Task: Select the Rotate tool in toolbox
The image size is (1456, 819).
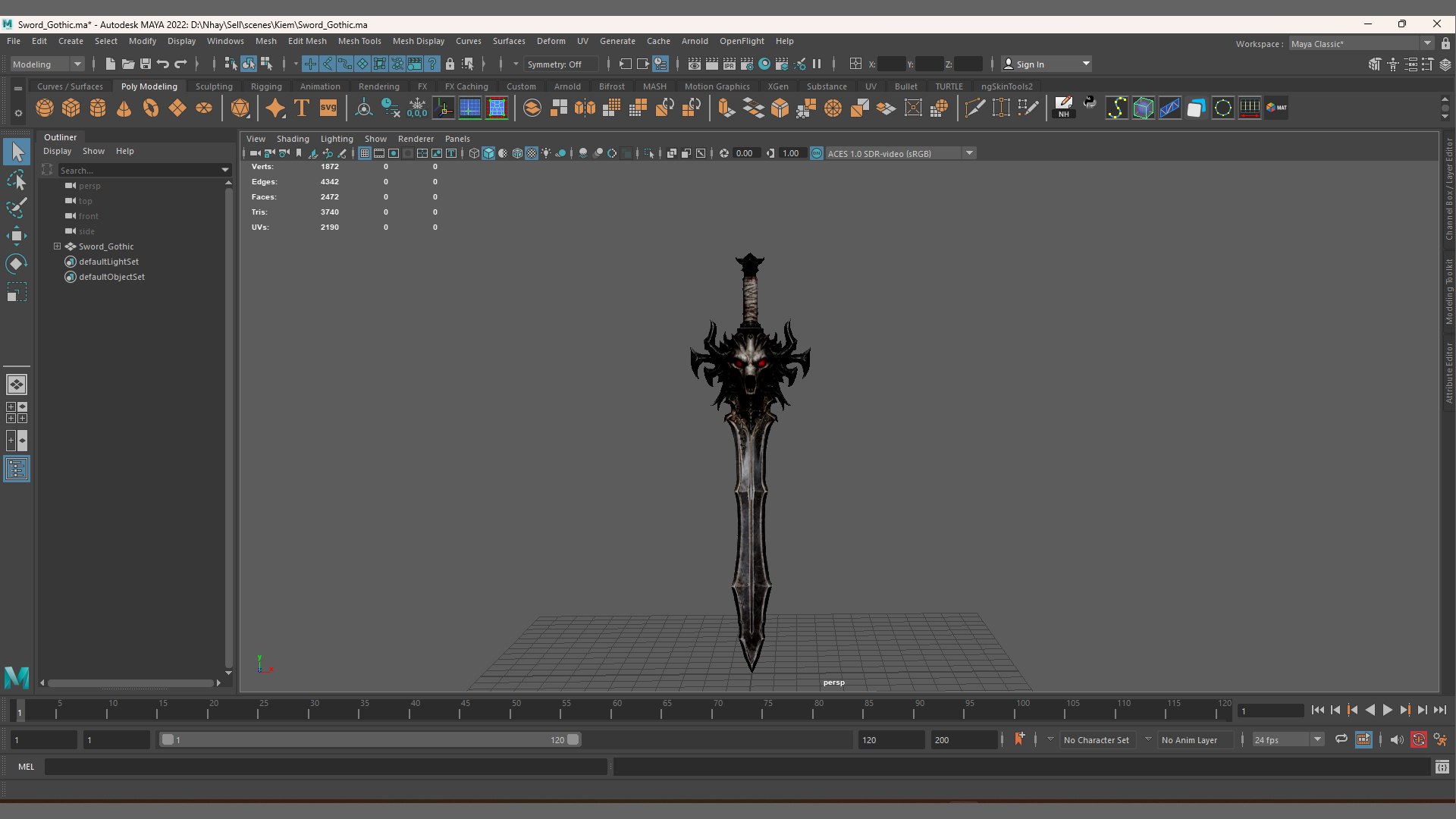Action: tap(17, 264)
